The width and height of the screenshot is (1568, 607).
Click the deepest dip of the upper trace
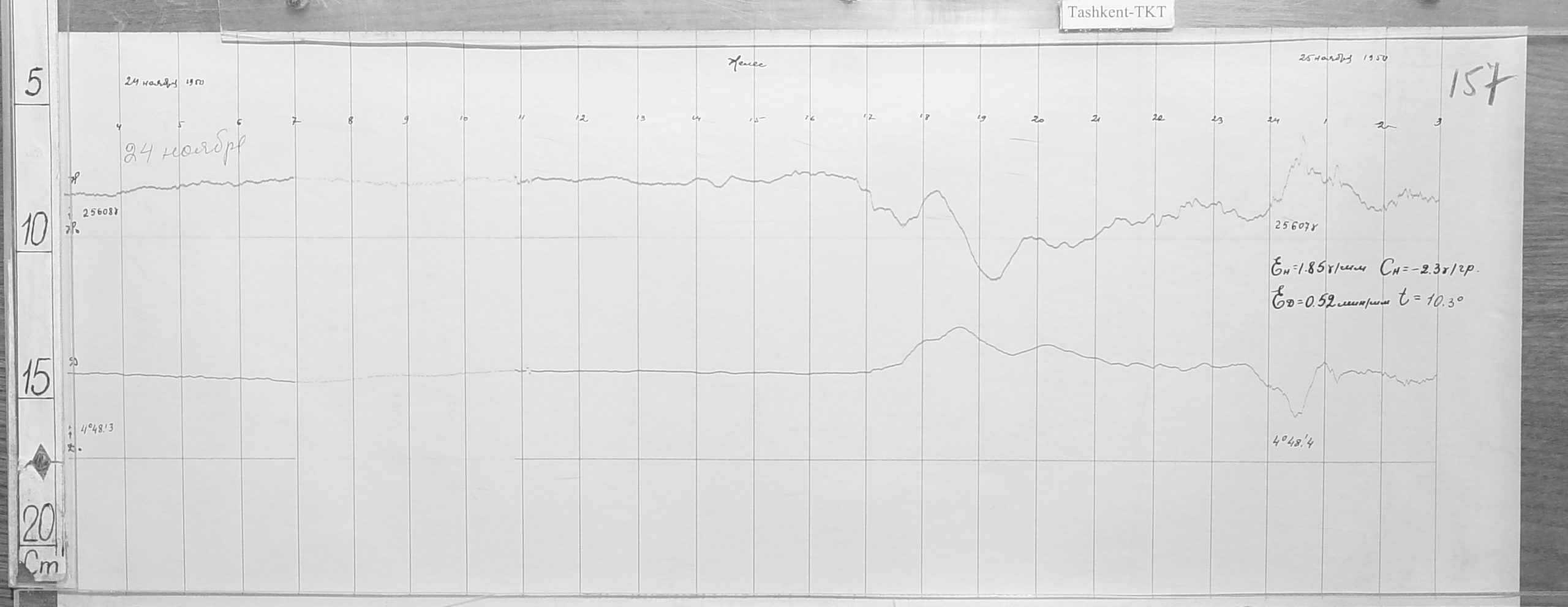point(992,279)
